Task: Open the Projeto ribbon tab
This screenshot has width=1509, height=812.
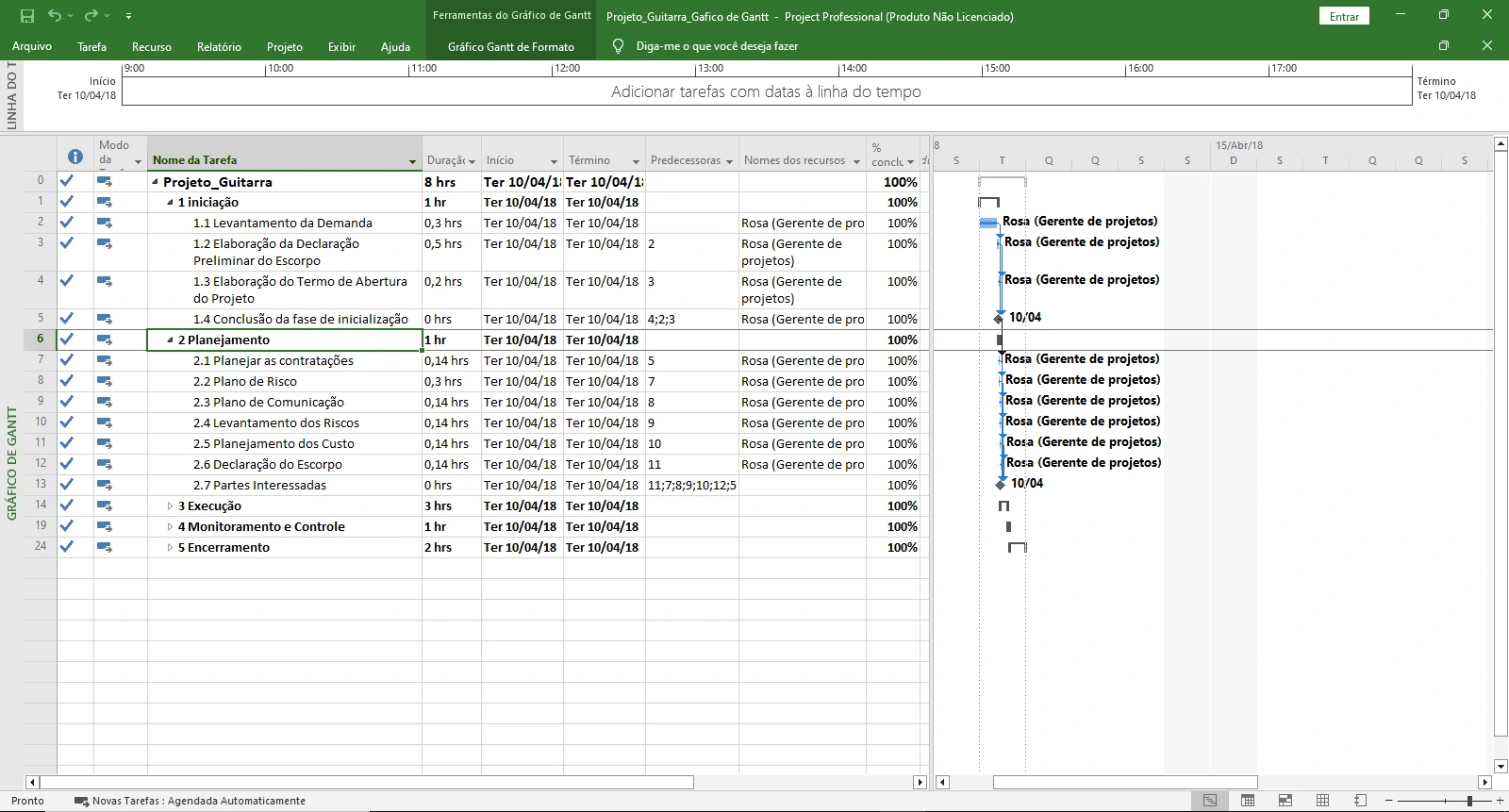Action: point(285,46)
